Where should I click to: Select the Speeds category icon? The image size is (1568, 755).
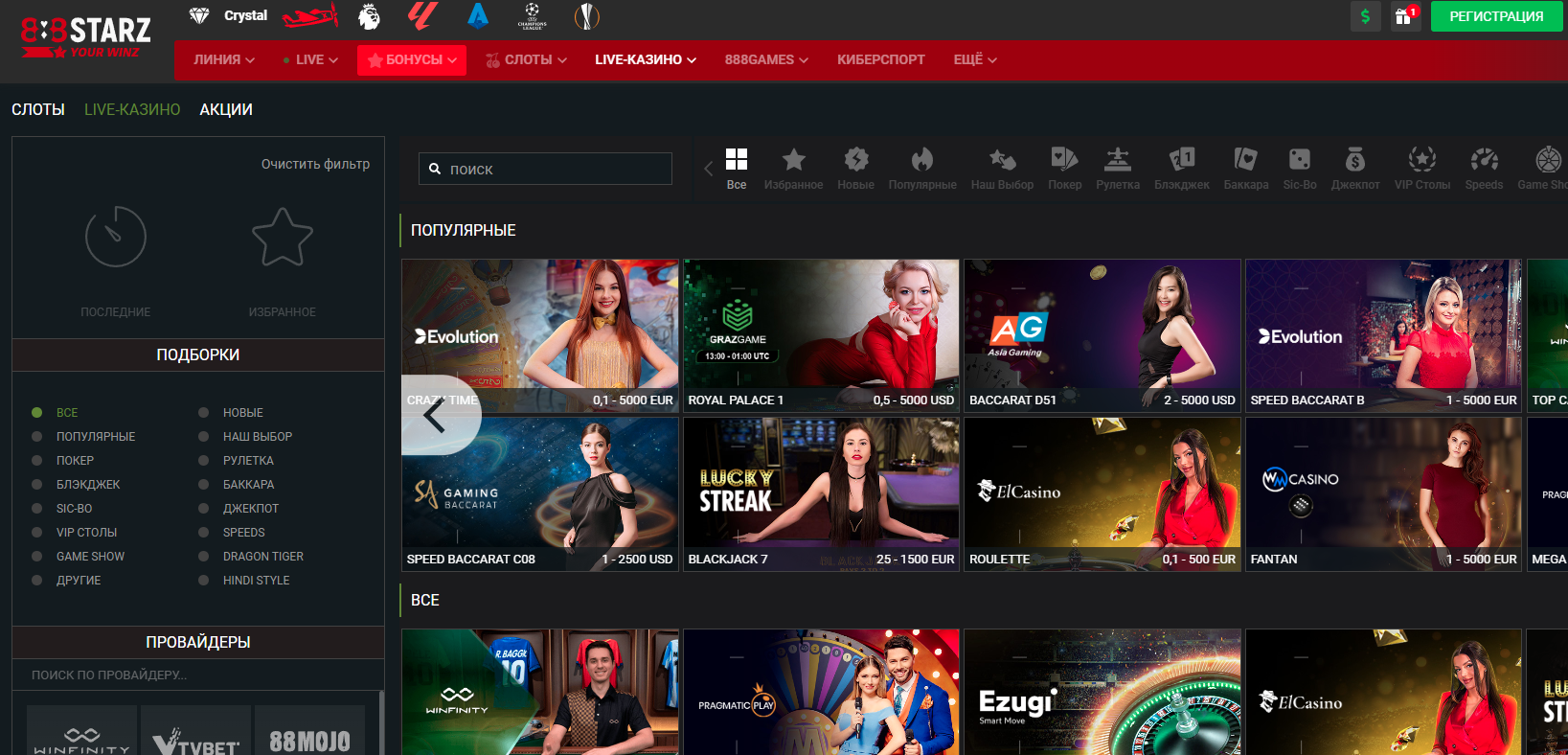[1484, 159]
